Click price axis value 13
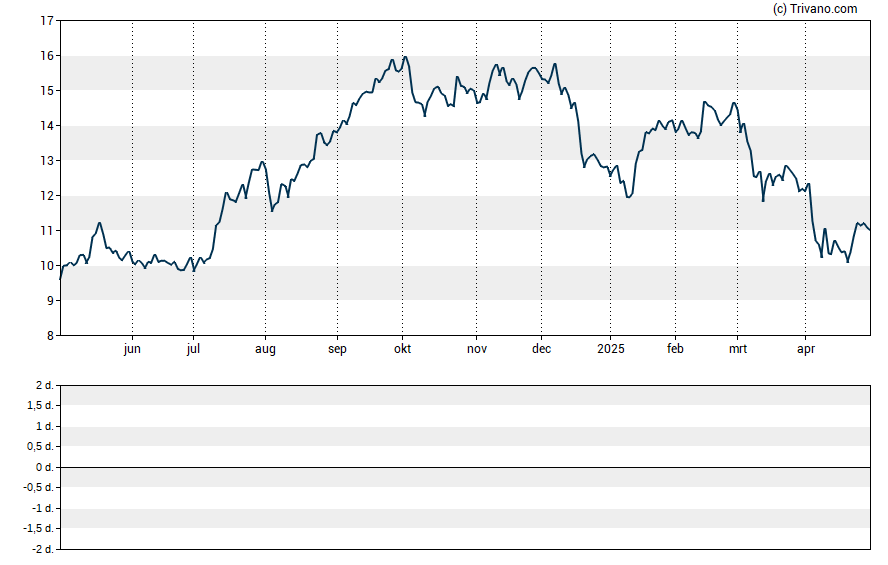This screenshot has height=565, width=888. point(47,161)
